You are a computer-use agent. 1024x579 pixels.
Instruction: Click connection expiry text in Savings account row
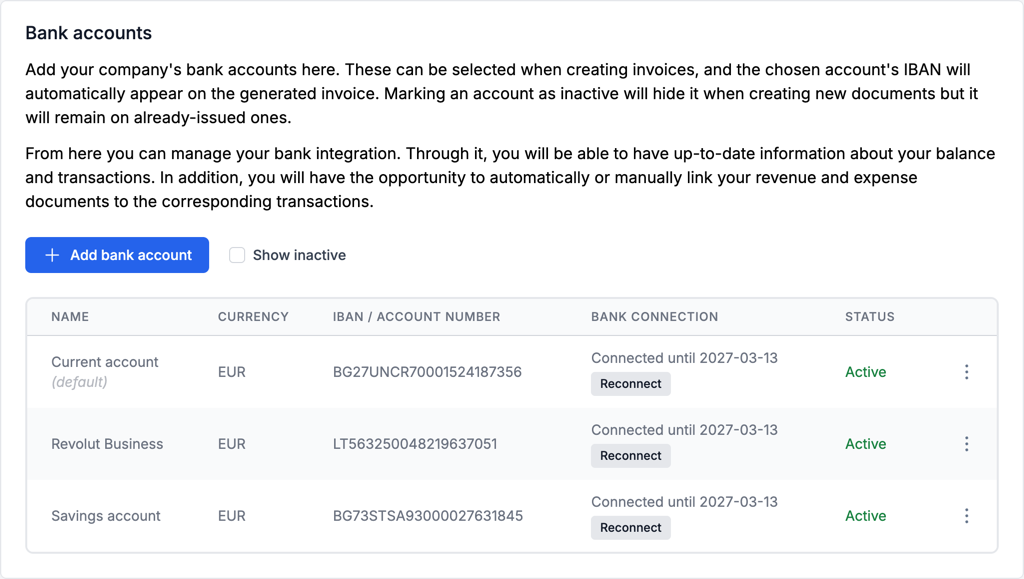[x=684, y=501]
